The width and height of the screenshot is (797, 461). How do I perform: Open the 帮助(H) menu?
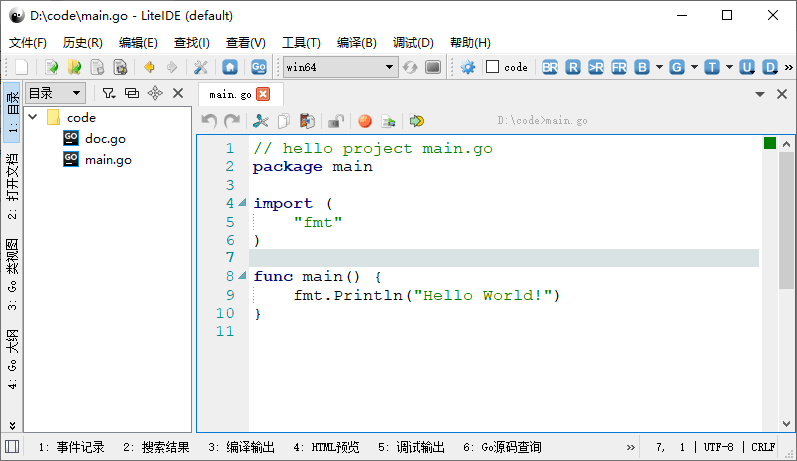[x=470, y=43]
